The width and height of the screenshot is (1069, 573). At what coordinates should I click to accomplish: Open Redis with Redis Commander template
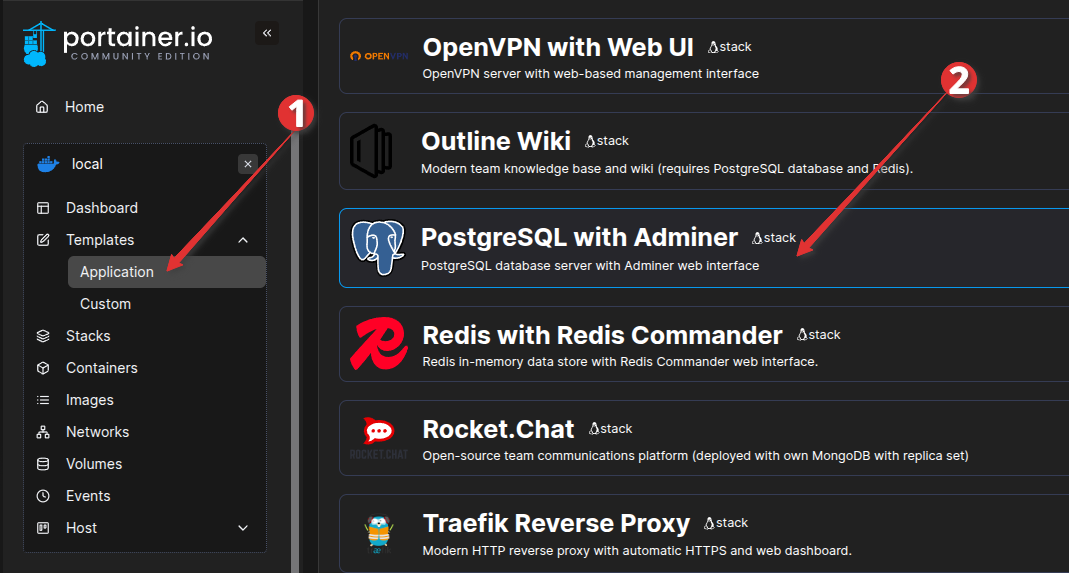tap(603, 335)
